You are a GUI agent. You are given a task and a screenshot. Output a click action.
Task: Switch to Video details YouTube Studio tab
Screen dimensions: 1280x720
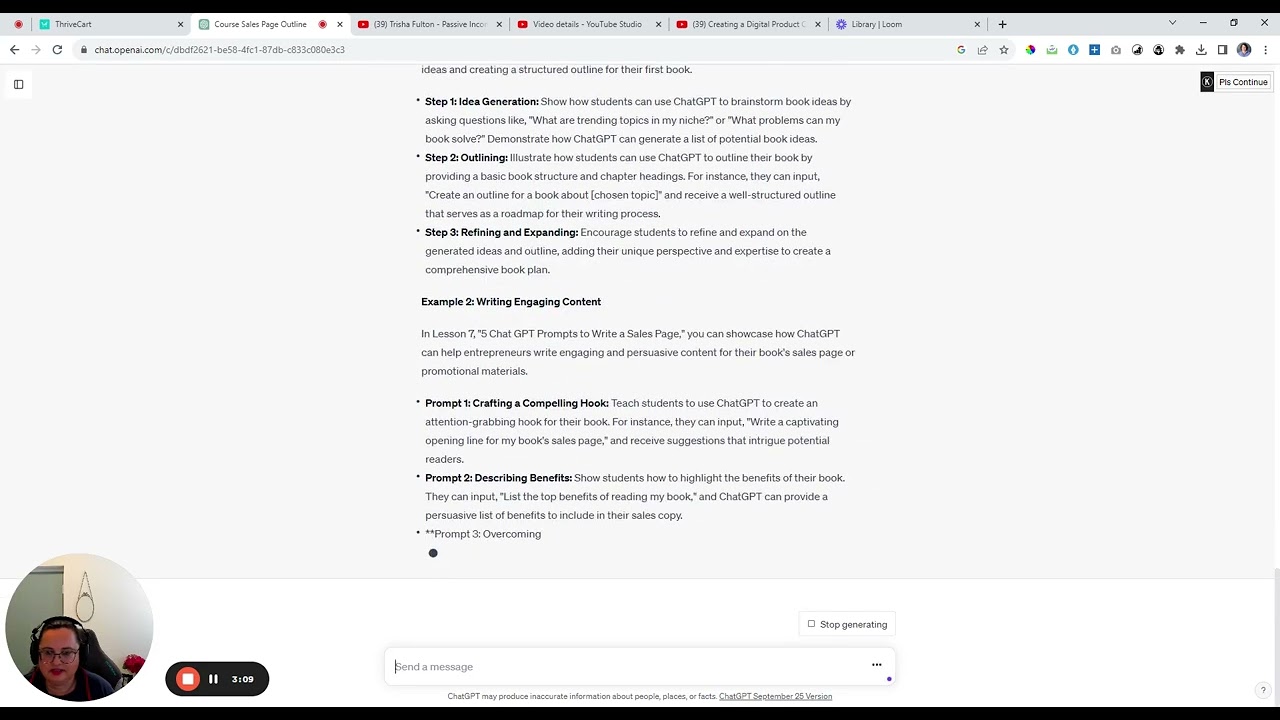click(x=587, y=24)
